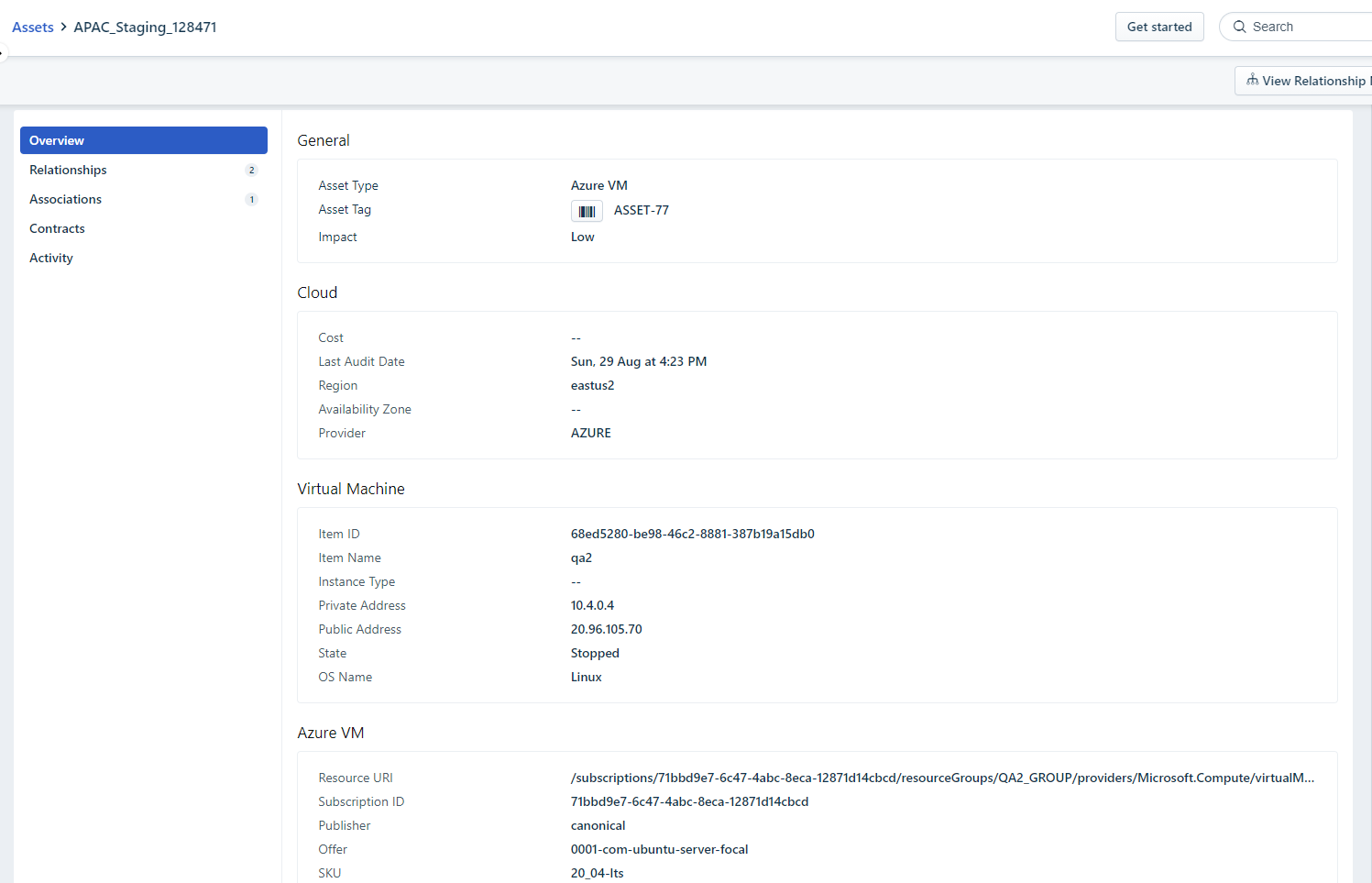Click the State value Stopped
The height and width of the screenshot is (883, 1372).
596,653
